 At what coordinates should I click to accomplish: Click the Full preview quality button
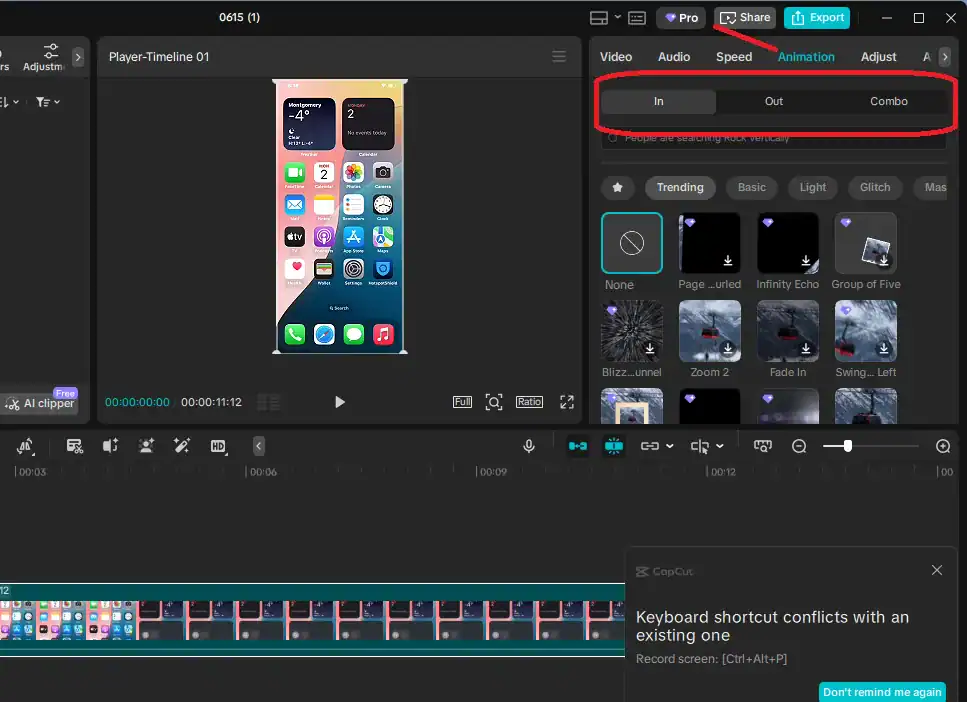462,402
